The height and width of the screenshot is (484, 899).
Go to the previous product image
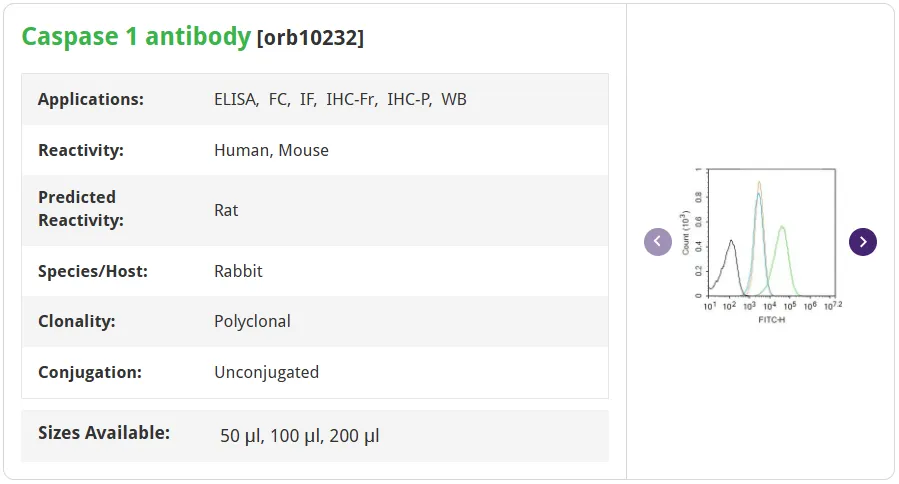pos(658,242)
